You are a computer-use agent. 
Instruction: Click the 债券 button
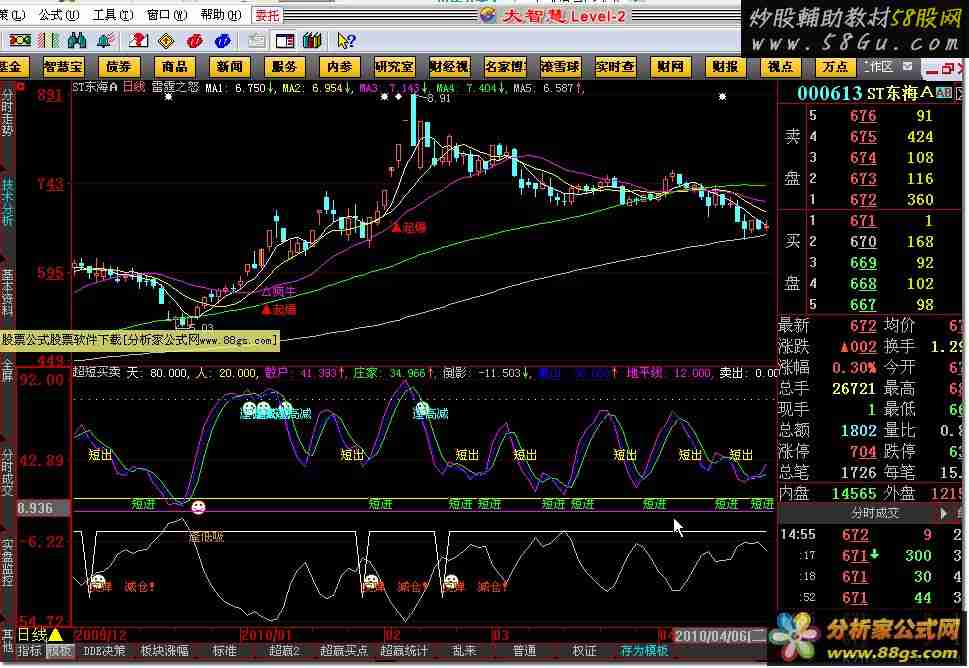[119, 67]
